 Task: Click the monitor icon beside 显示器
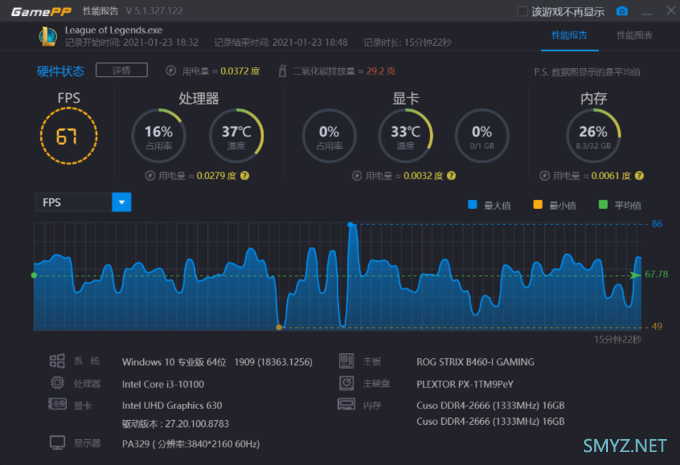coord(57,443)
